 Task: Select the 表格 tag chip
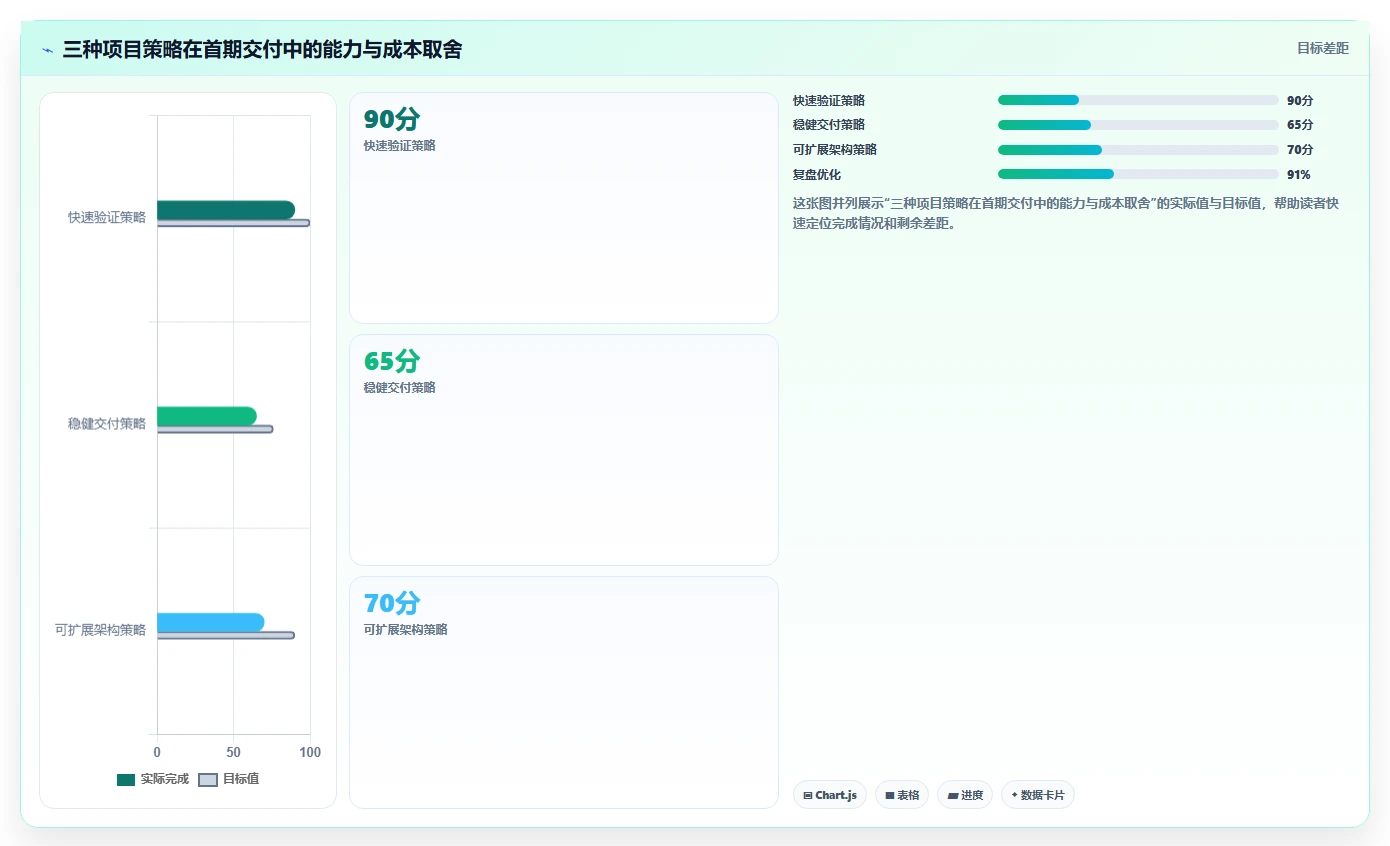pyautogui.click(x=902, y=795)
